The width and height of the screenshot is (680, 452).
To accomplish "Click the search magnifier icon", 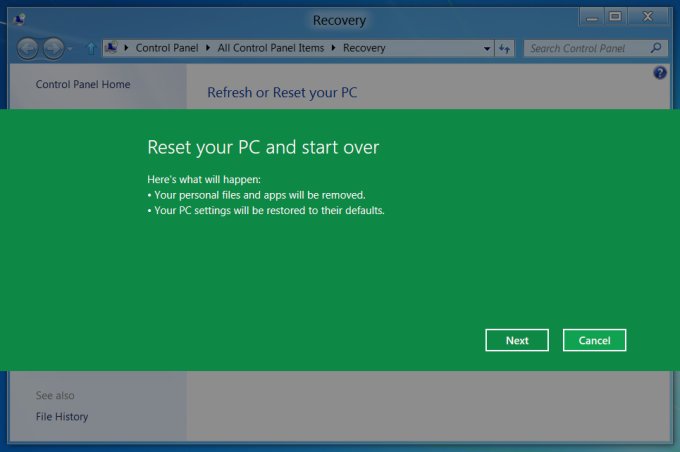I will click(x=656, y=48).
